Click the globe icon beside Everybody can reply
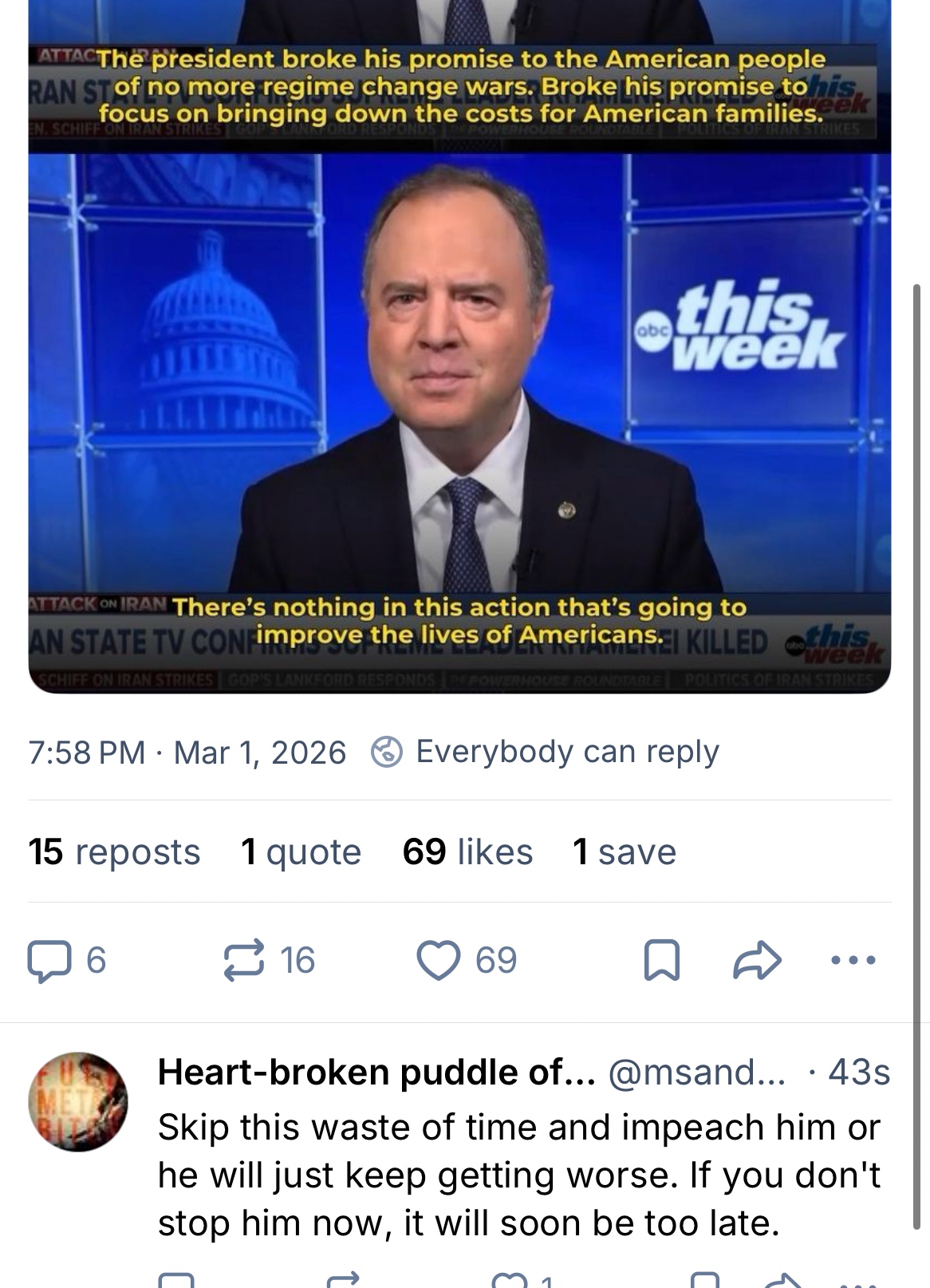 point(388,752)
